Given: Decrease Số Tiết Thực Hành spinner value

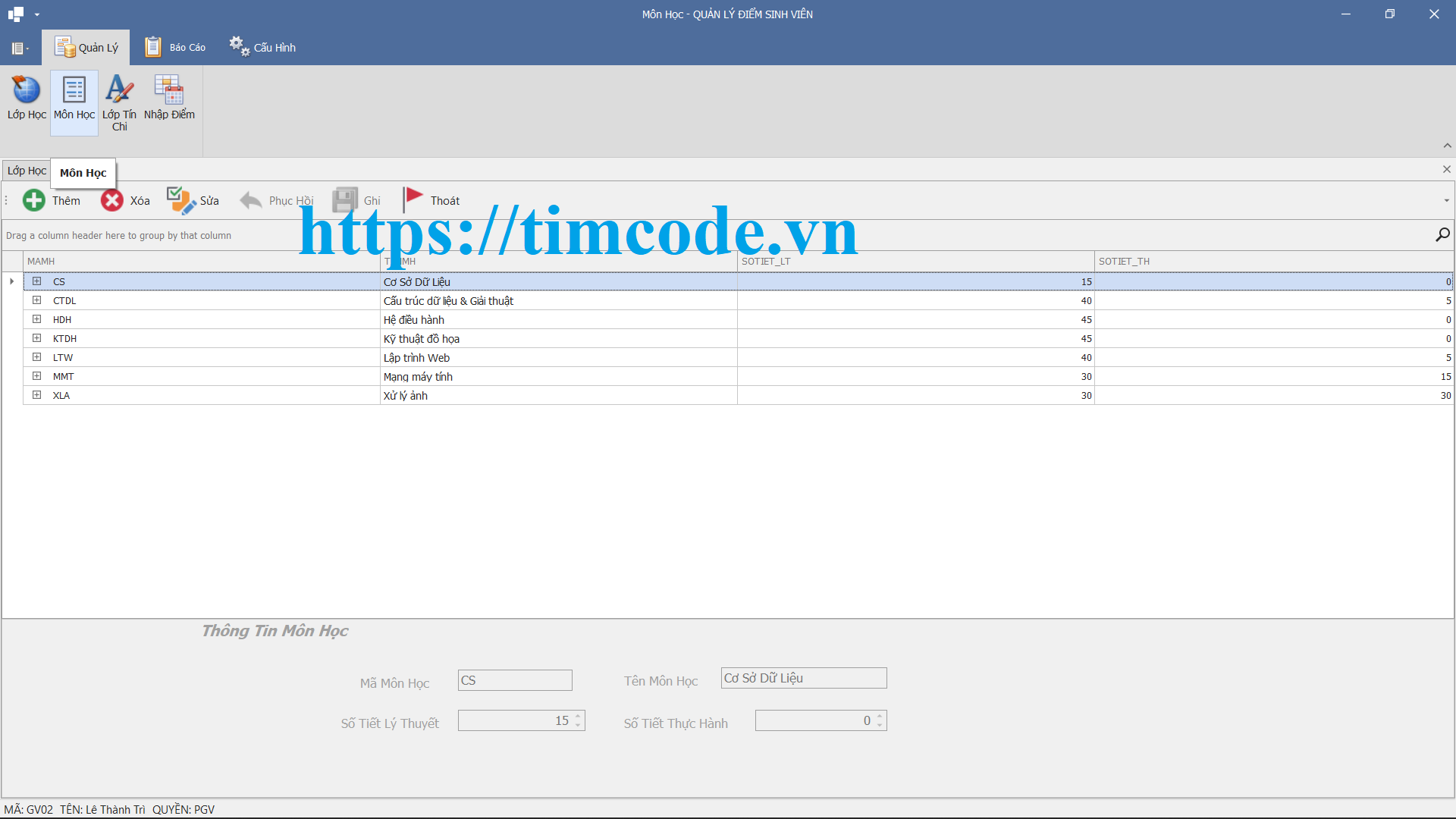Looking at the screenshot, I should tap(880, 725).
